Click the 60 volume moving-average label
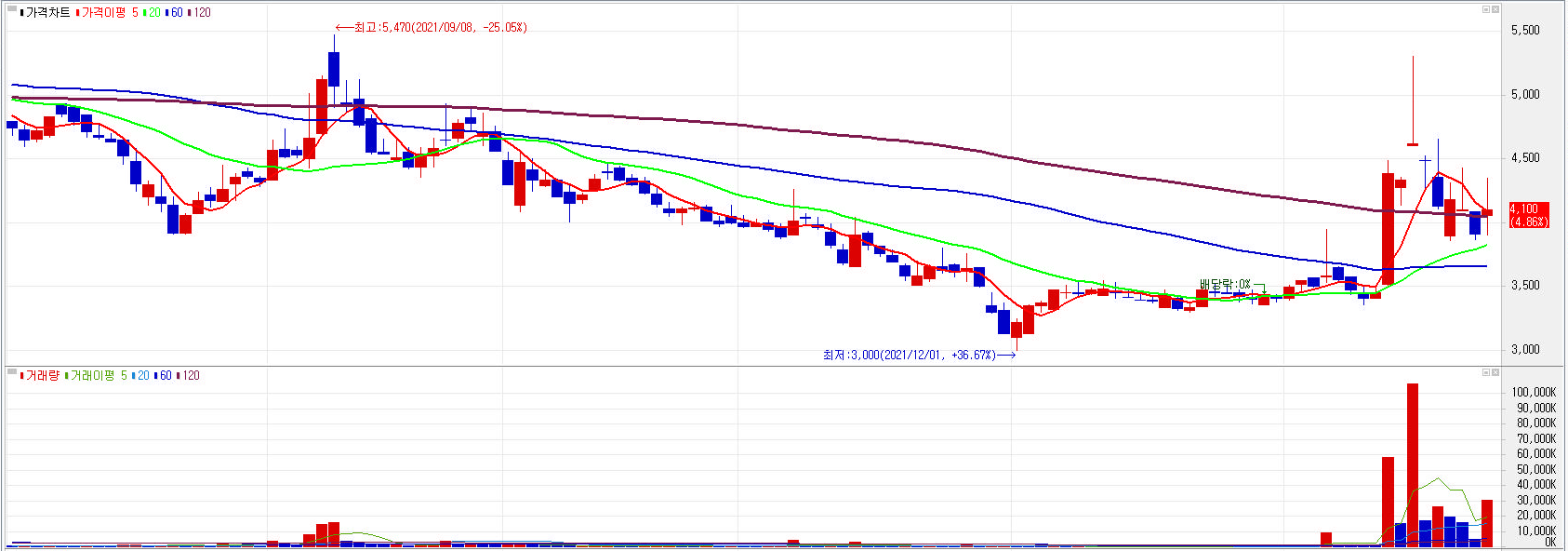 [166, 376]
